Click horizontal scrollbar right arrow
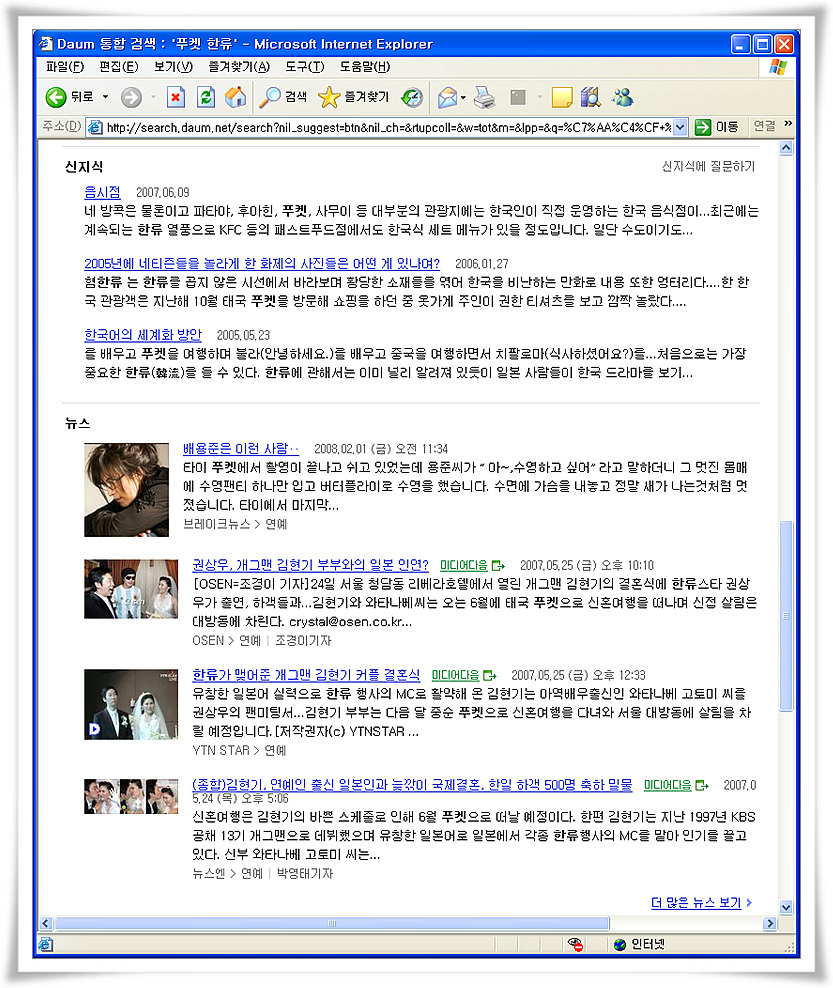 pyautogui.click(x=770, y=924)
